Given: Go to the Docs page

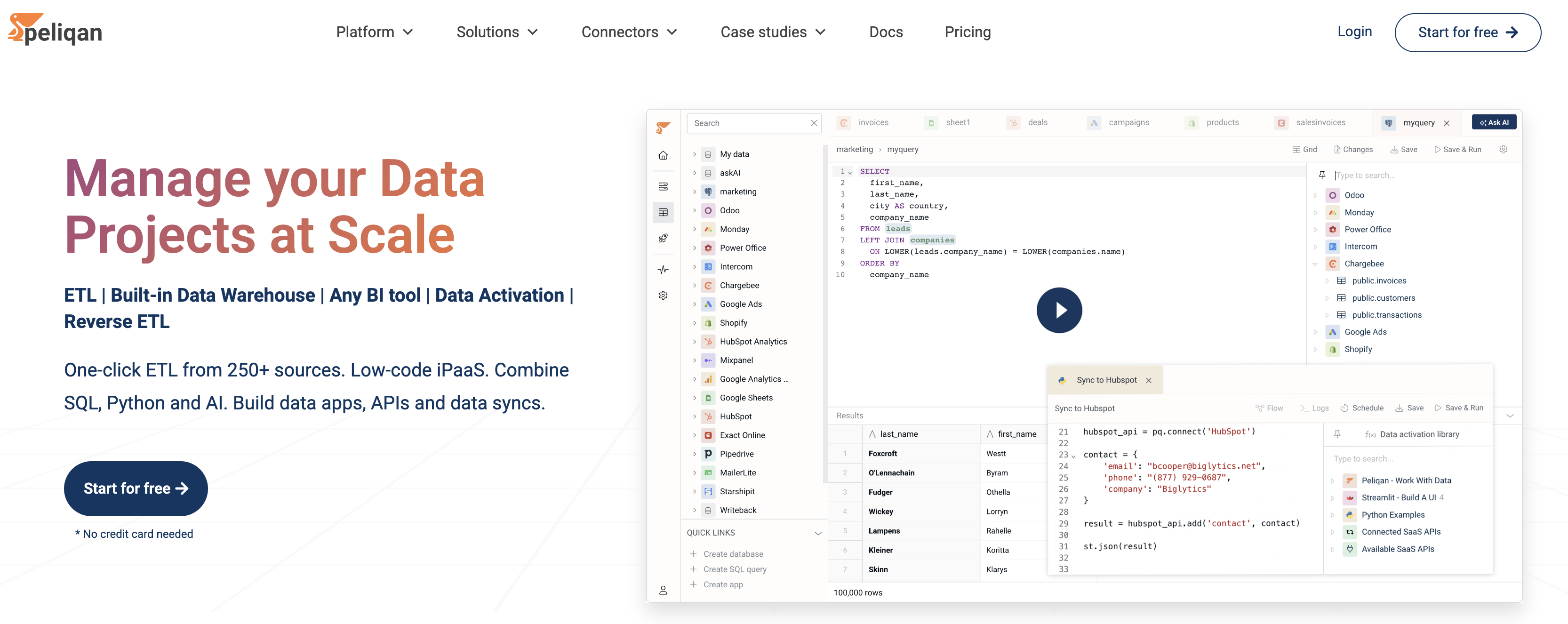Looking at the screenshot, I should (886, 32).
